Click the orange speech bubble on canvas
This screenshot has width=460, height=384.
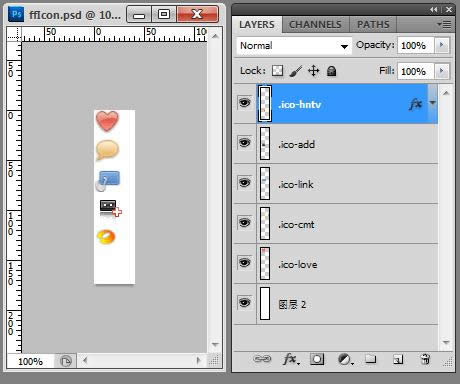(107, 150)
